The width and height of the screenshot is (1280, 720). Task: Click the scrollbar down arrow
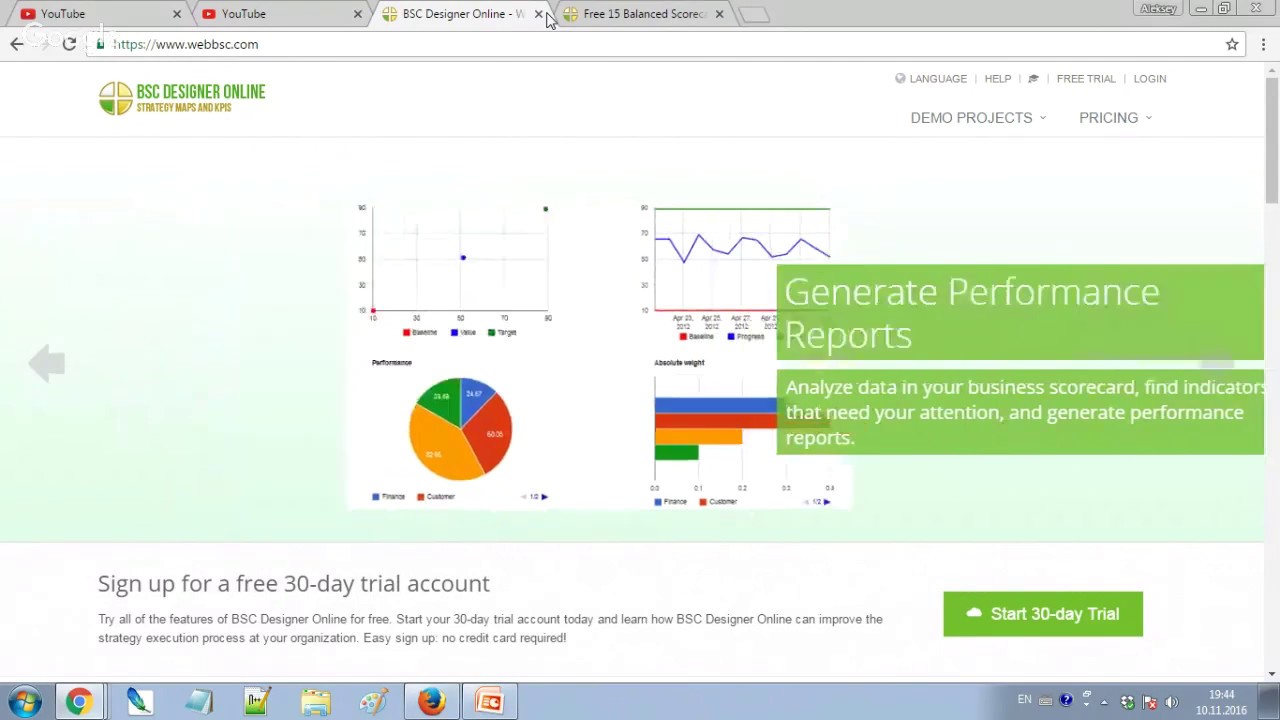click(1271, 673)
